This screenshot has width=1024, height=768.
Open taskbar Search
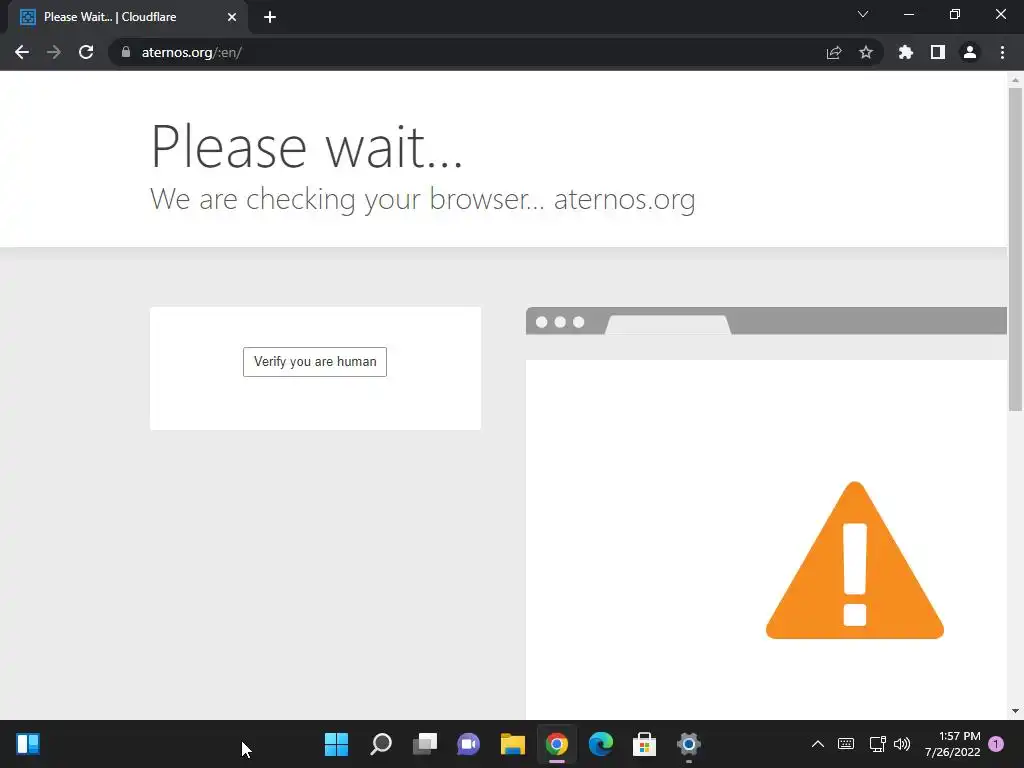pyautogui.click(x=381, y=744)
